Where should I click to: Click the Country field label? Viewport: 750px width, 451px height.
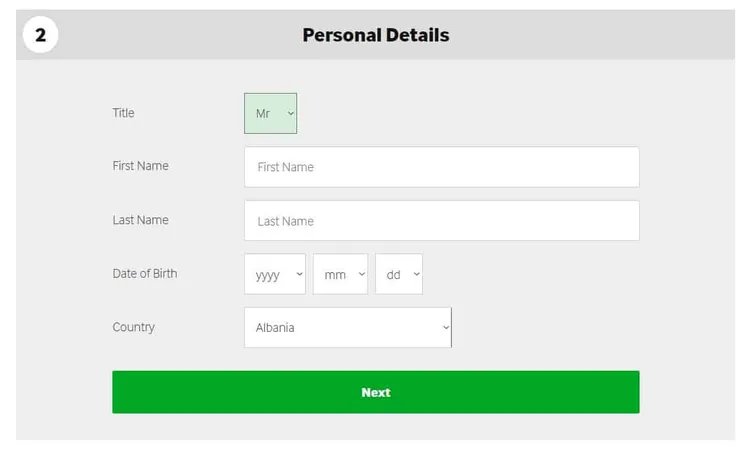[x=133, y=327]
